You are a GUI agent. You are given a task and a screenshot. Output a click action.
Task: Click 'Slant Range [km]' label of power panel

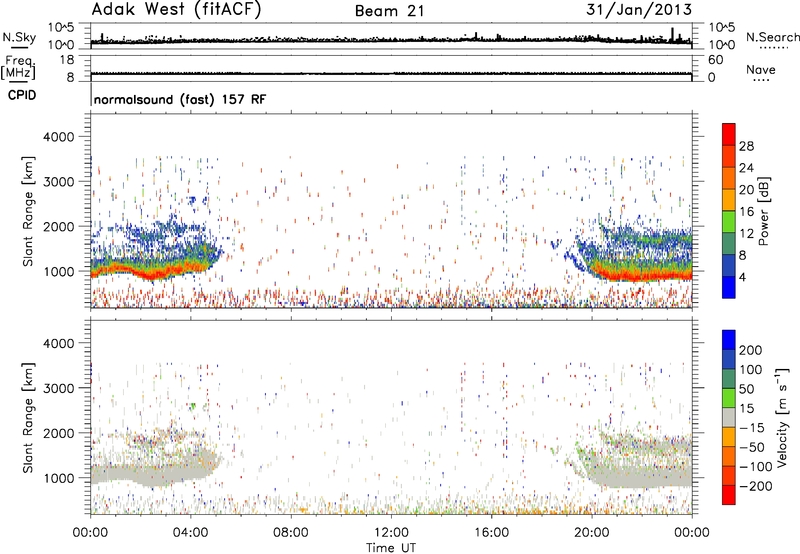coord(28,211)
